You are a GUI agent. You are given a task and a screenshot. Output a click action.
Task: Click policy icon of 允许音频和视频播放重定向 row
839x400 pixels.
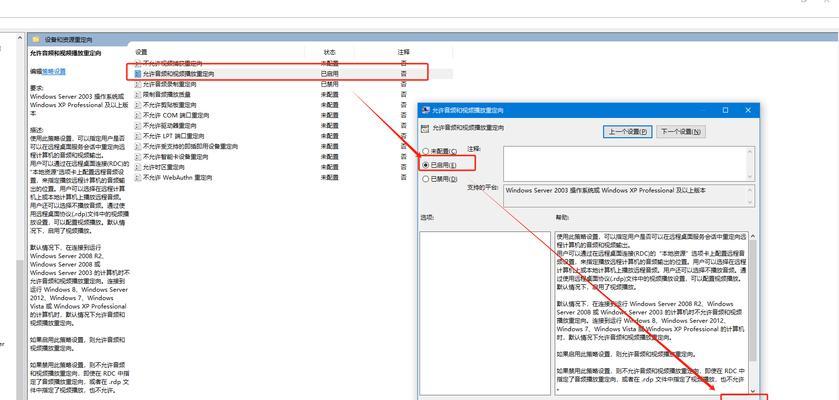(138, 74)
